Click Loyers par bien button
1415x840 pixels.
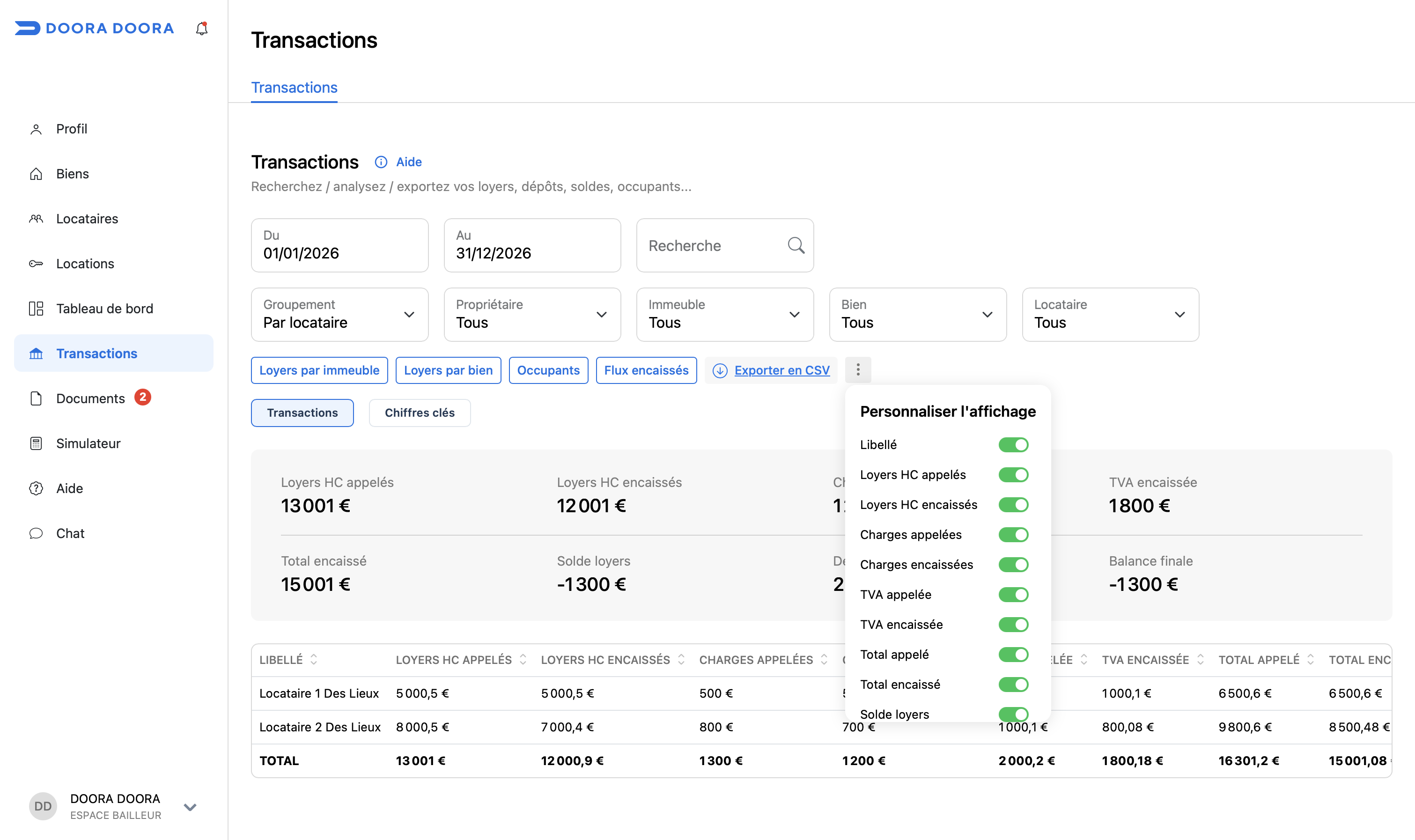click(x=448, y=370)
